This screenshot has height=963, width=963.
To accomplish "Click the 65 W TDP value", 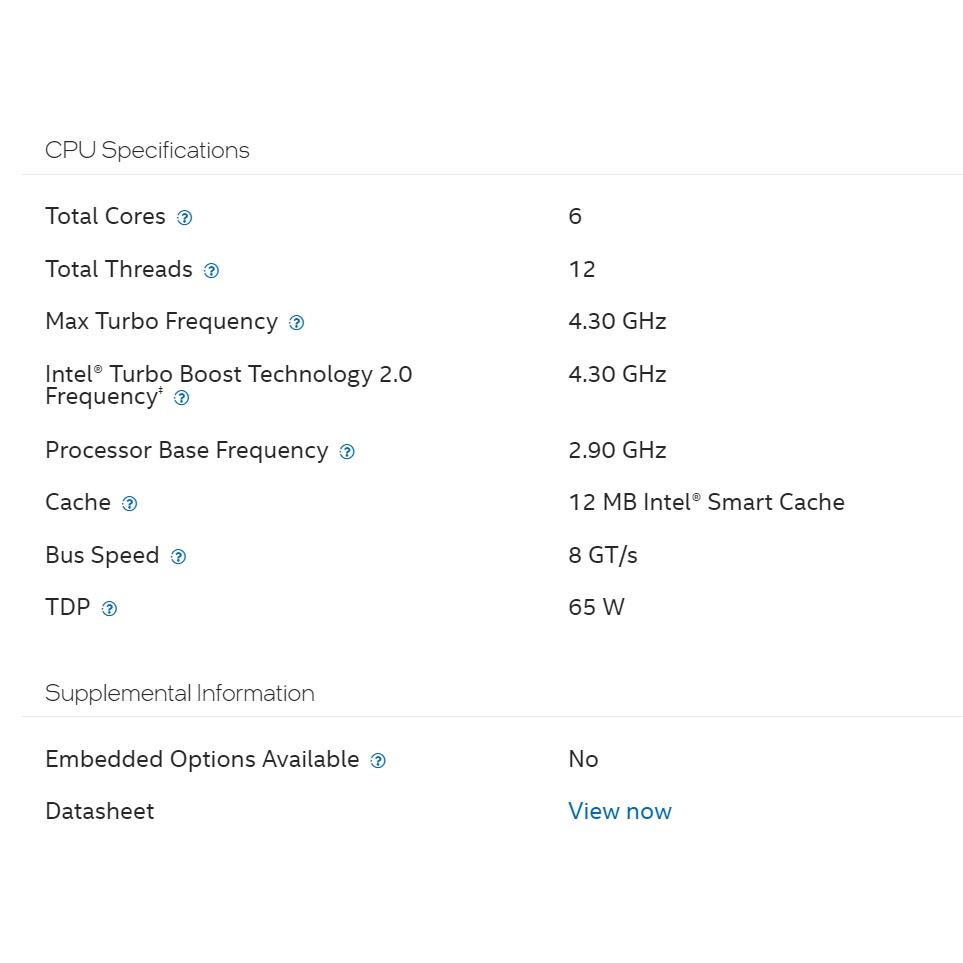I will point(596,607).
